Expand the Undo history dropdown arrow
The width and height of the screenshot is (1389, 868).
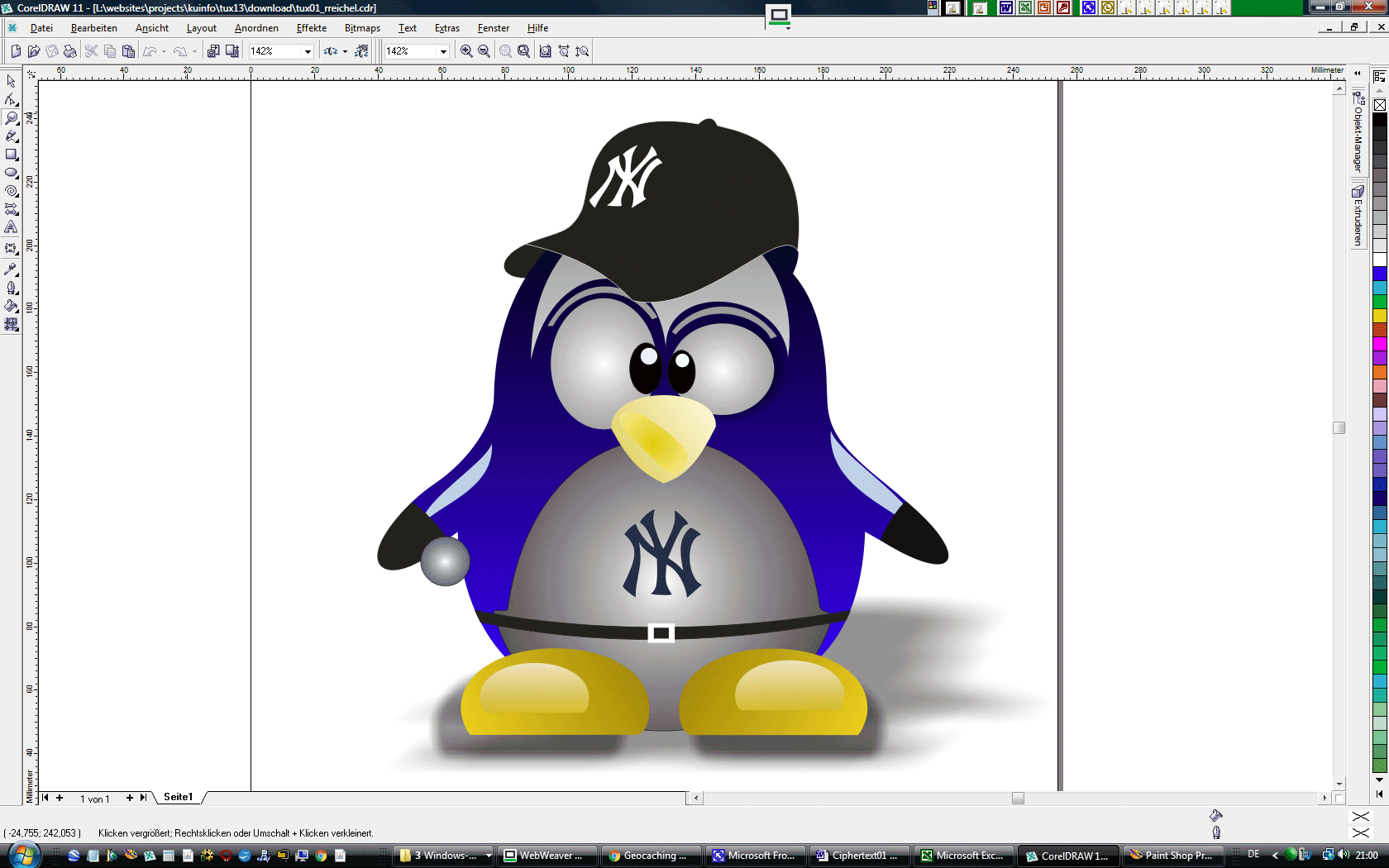coord(164,51)
